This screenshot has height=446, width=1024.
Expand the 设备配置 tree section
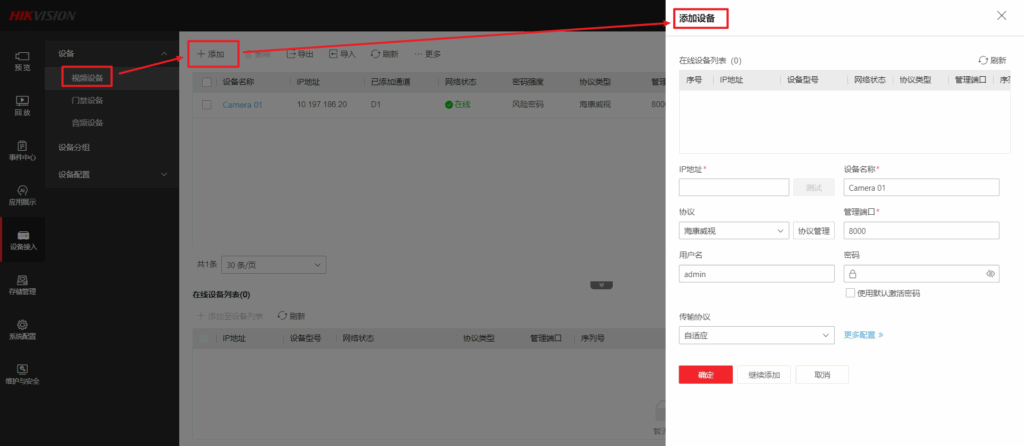[x=164, y=174]
